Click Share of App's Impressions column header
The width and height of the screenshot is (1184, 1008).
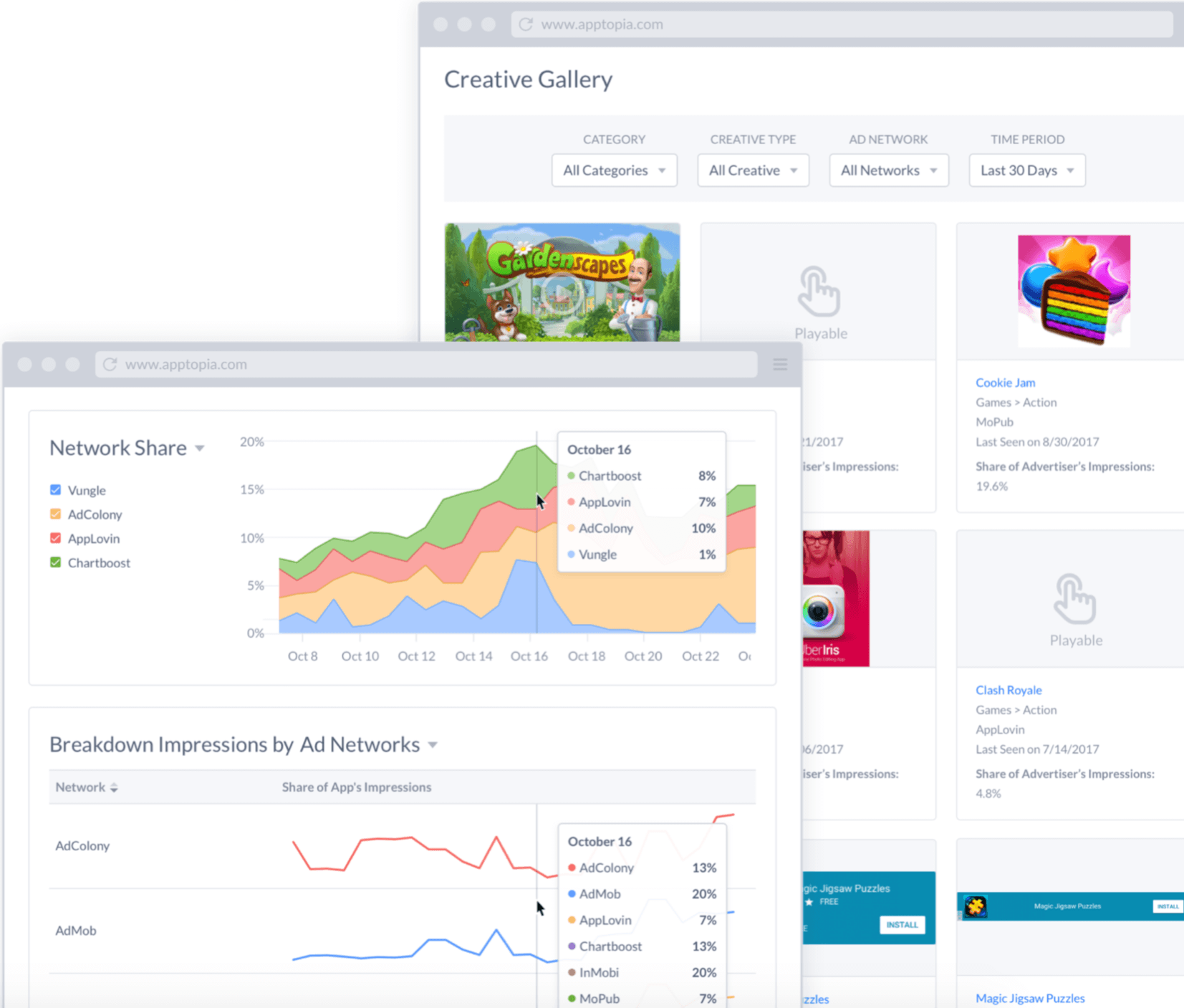(x=357, y=787)
